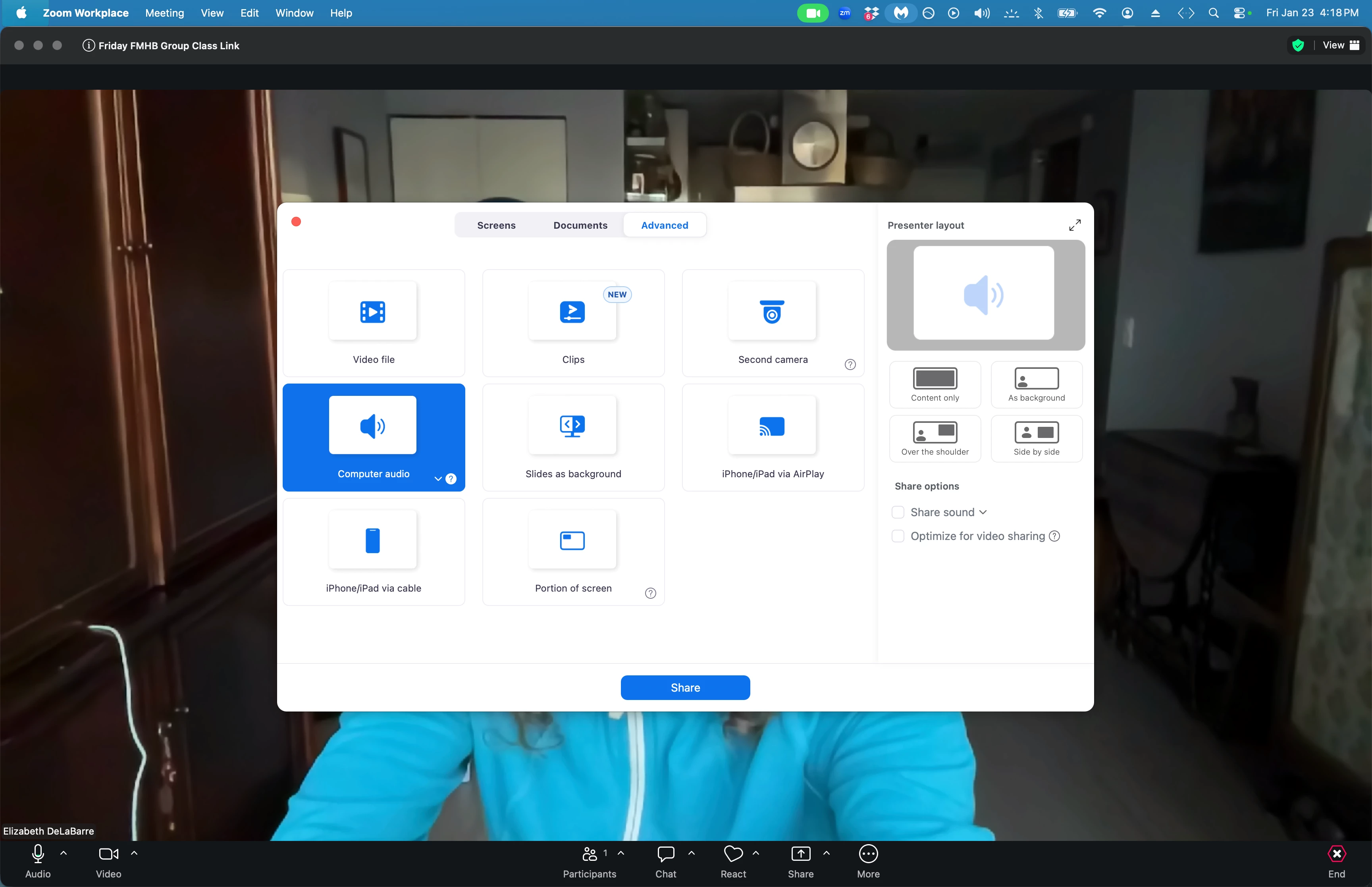Choose Portion of screen option

tap(573, 551)
